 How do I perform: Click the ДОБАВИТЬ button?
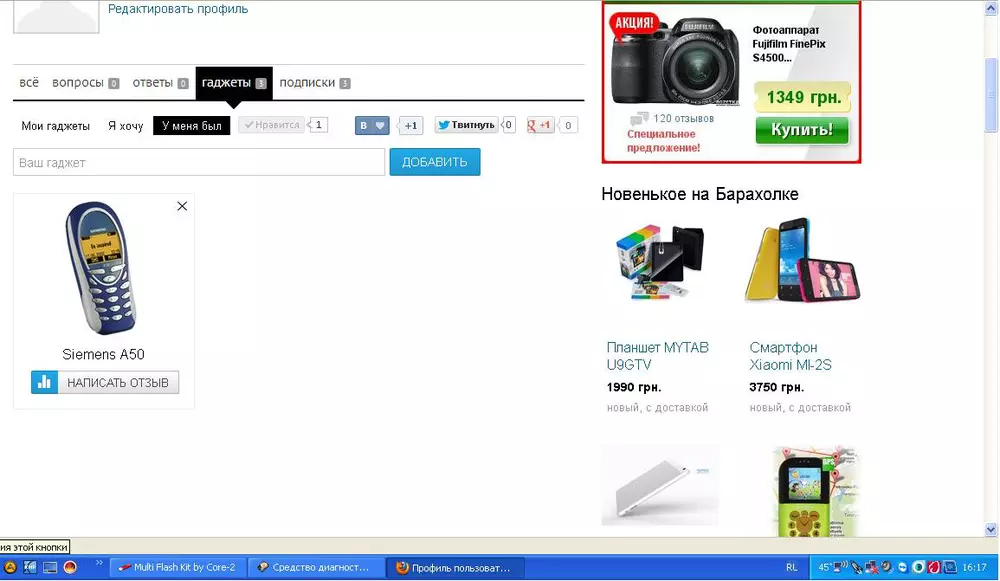[434, 162]
